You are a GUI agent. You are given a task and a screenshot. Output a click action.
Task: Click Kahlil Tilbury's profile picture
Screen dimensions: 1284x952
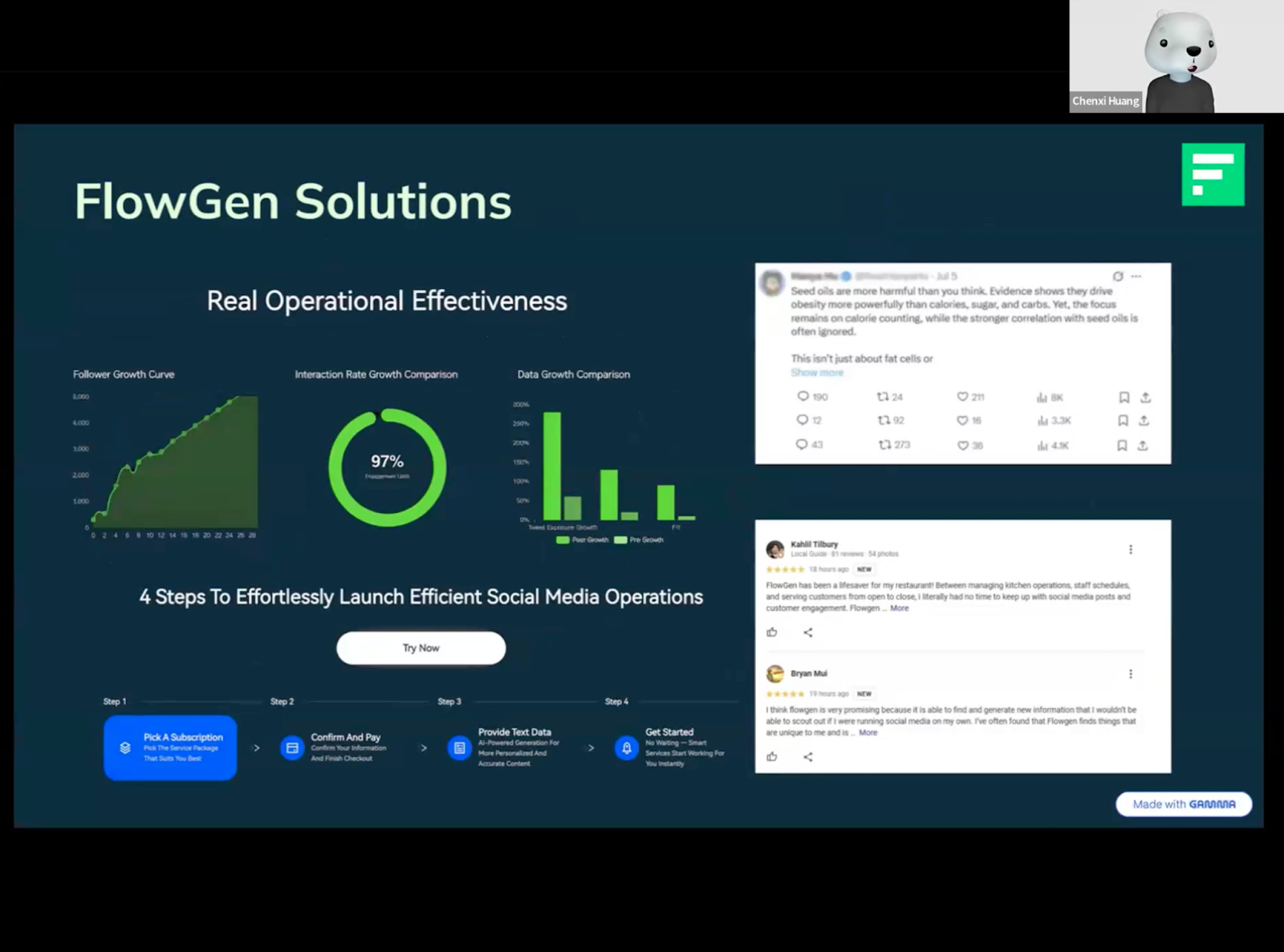tap(775, 549)
